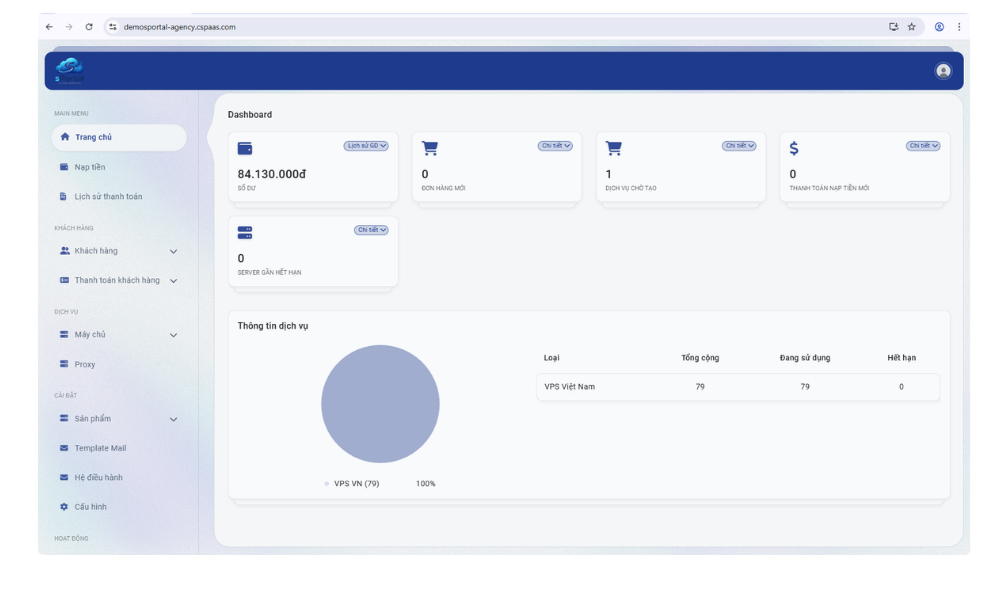Screen dimensions: 1000x600
Task: Click the wallet icon beside Nạp tiền
Action: [64, 167]
